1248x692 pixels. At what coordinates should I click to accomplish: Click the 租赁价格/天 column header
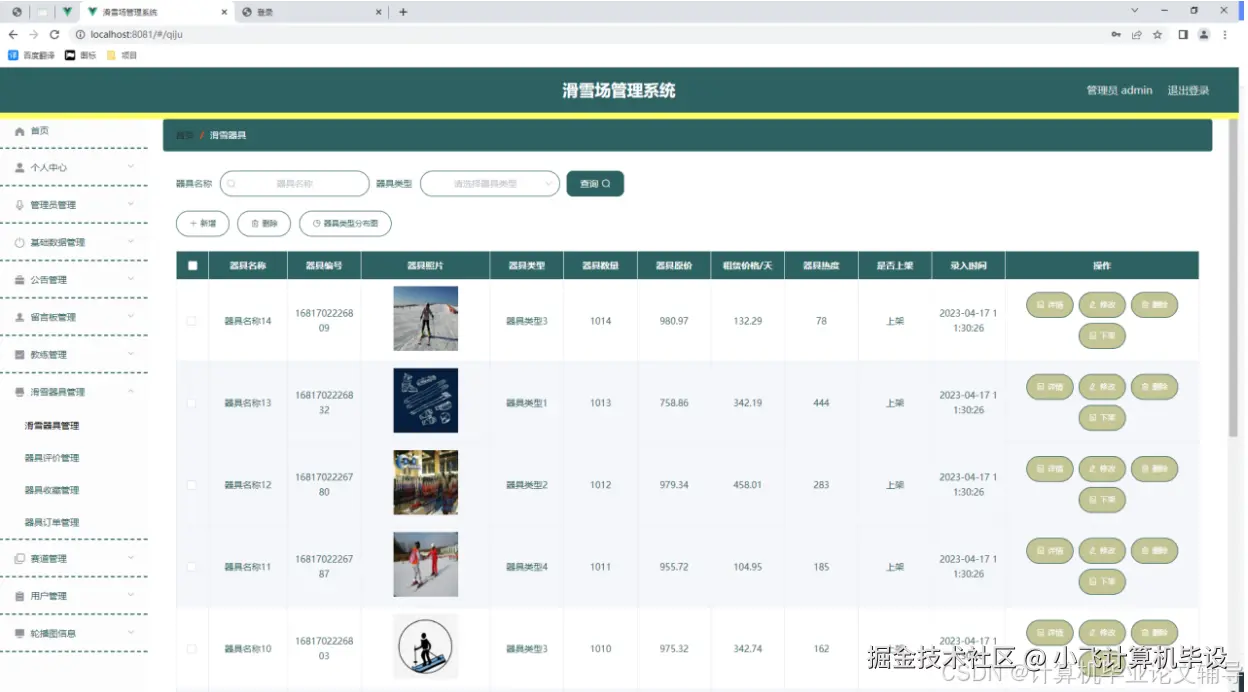point(747,266)
